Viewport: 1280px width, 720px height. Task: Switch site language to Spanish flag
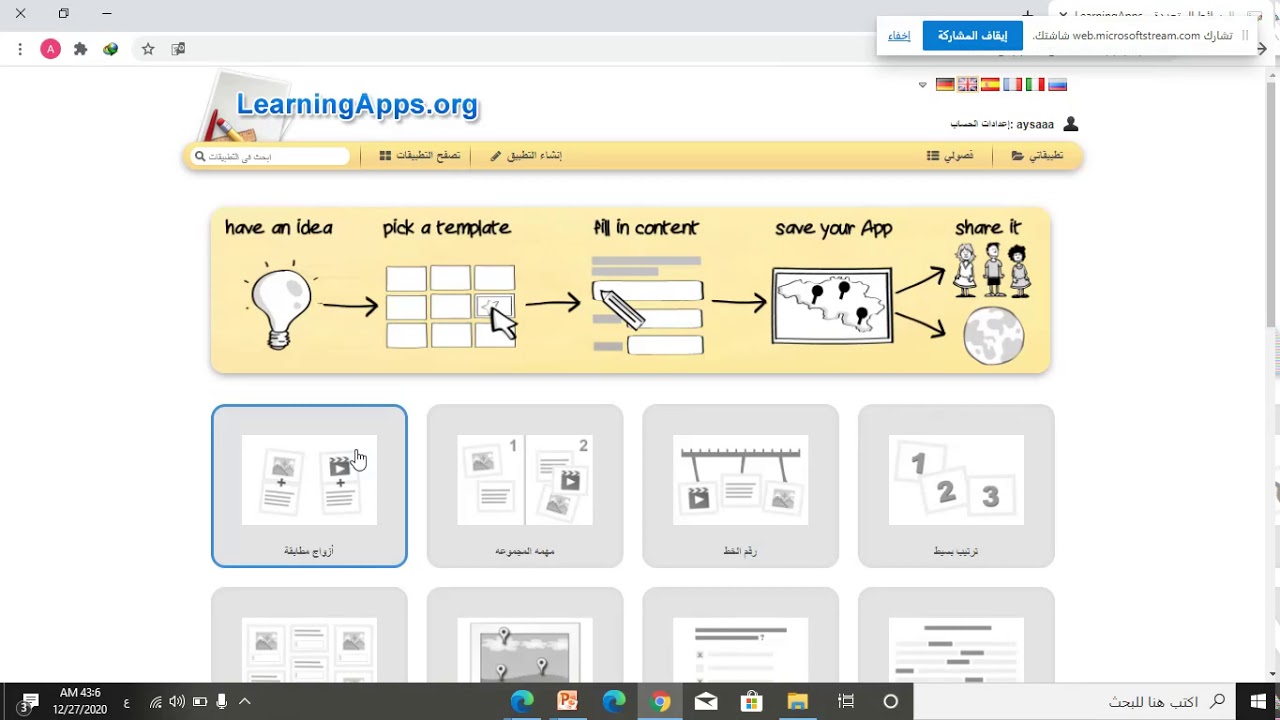pos(990,85)
